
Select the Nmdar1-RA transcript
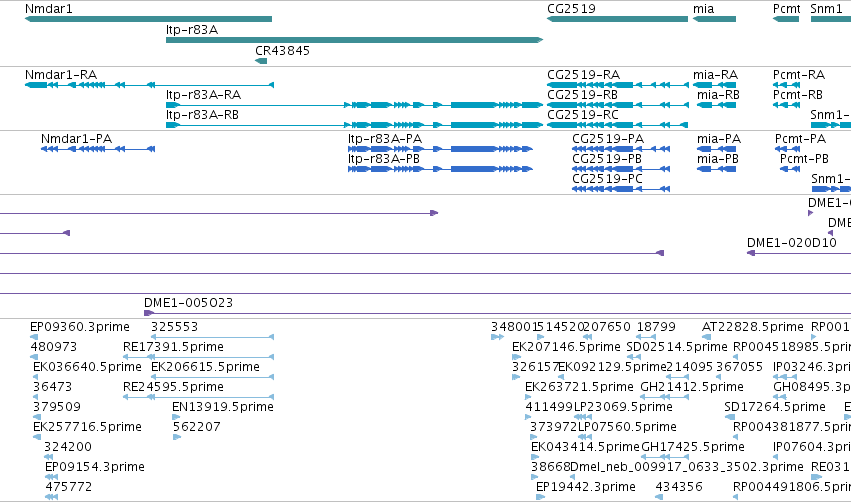(x=149, y=85)
